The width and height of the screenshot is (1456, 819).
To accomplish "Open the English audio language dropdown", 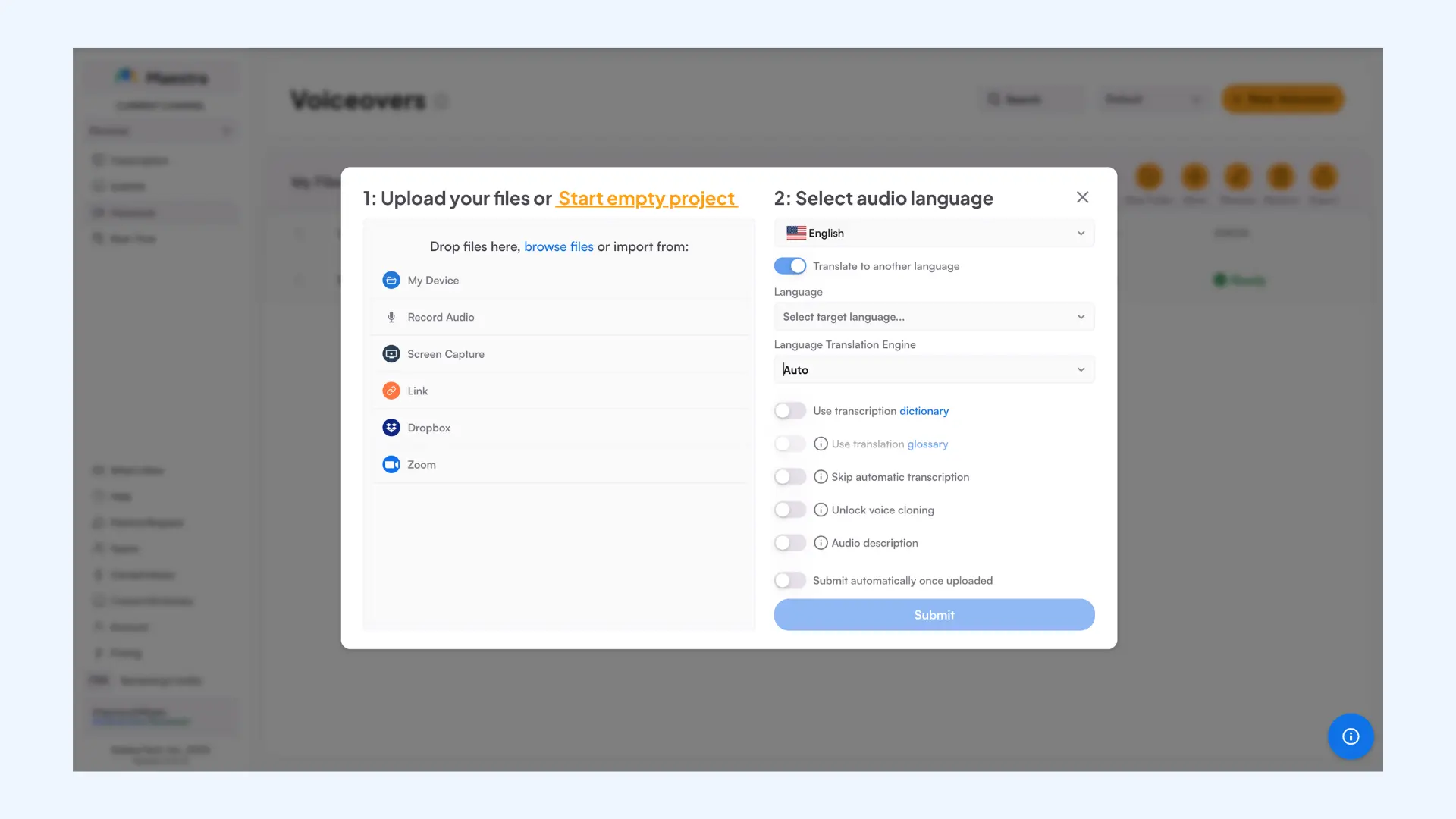I will (x=934, y=233).
